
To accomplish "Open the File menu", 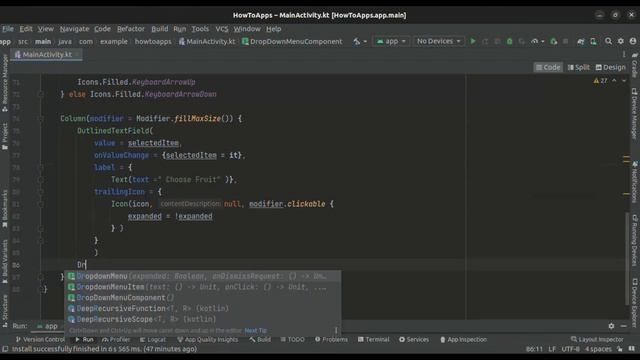I will [8, 29].
